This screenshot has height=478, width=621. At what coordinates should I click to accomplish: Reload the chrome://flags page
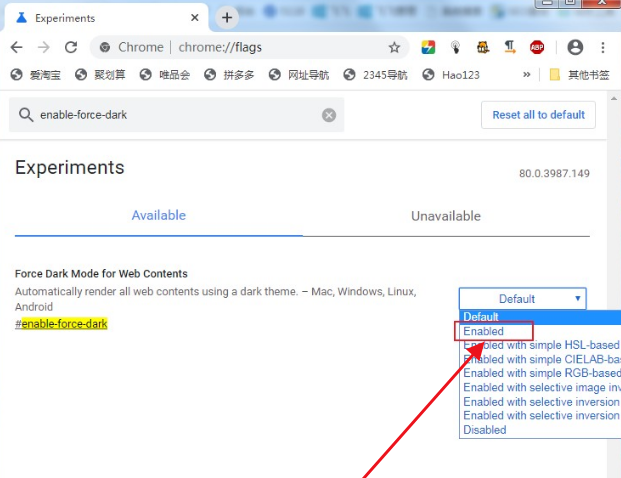(71, 48)
